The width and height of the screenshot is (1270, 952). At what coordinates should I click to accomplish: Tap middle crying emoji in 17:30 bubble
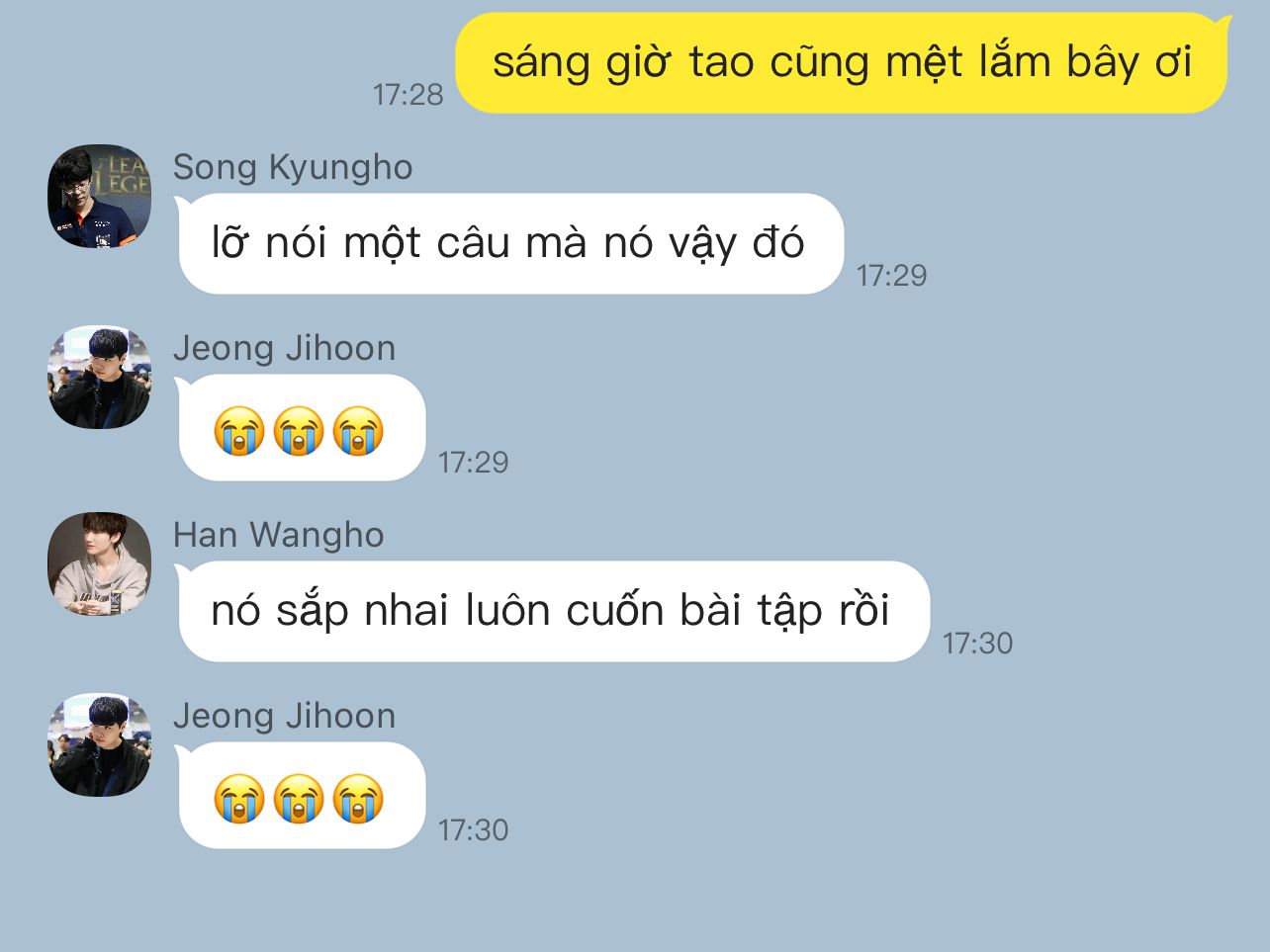[x=299, y=798]
